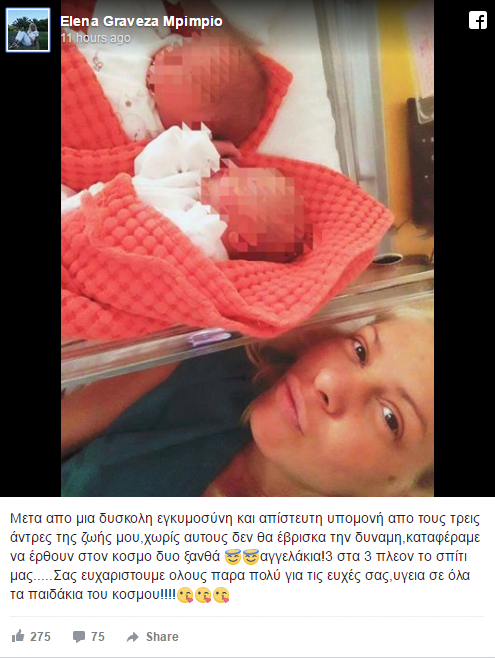Click the second kissing face emoji
495x658 pixels.
[x=203, y=595]
